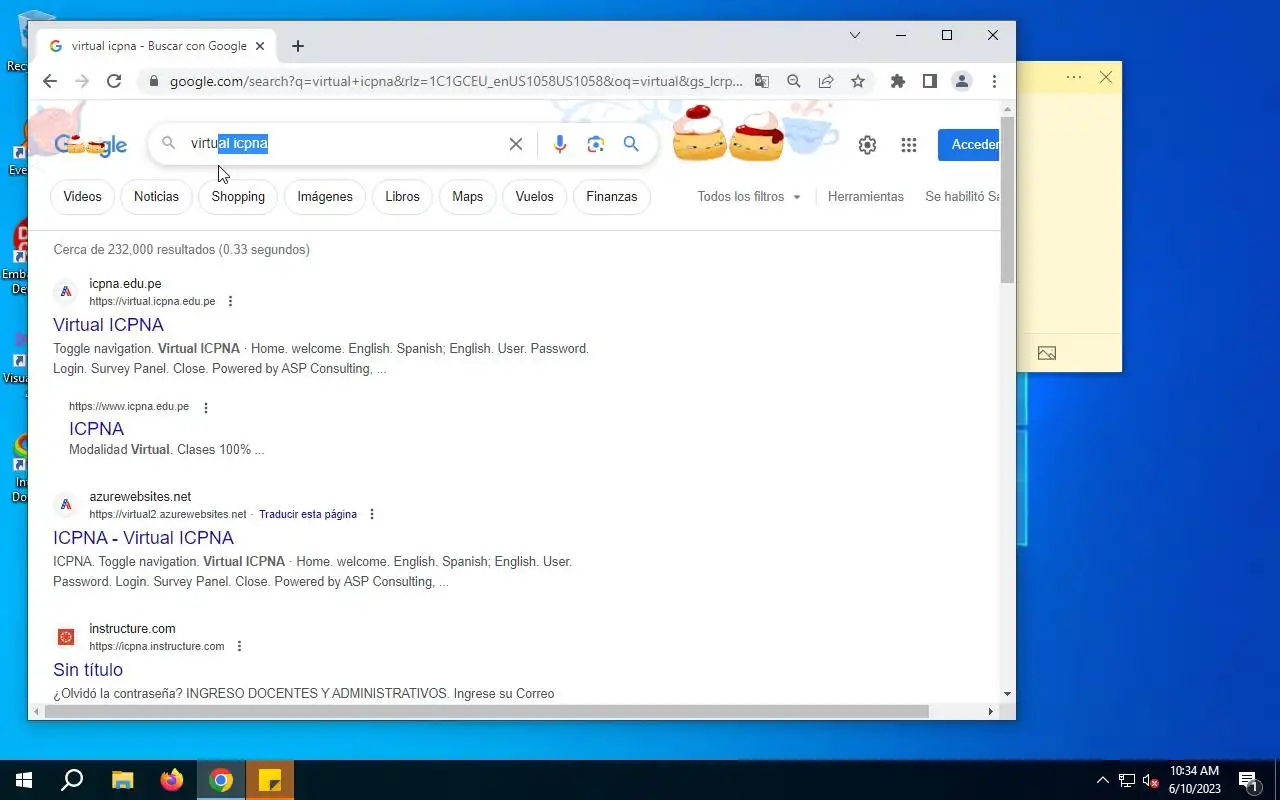Image resolution: width=1280 pixels, height=800 pixels.
Task: Show hidden system tray icons
Action: [x=1103, y=780]
